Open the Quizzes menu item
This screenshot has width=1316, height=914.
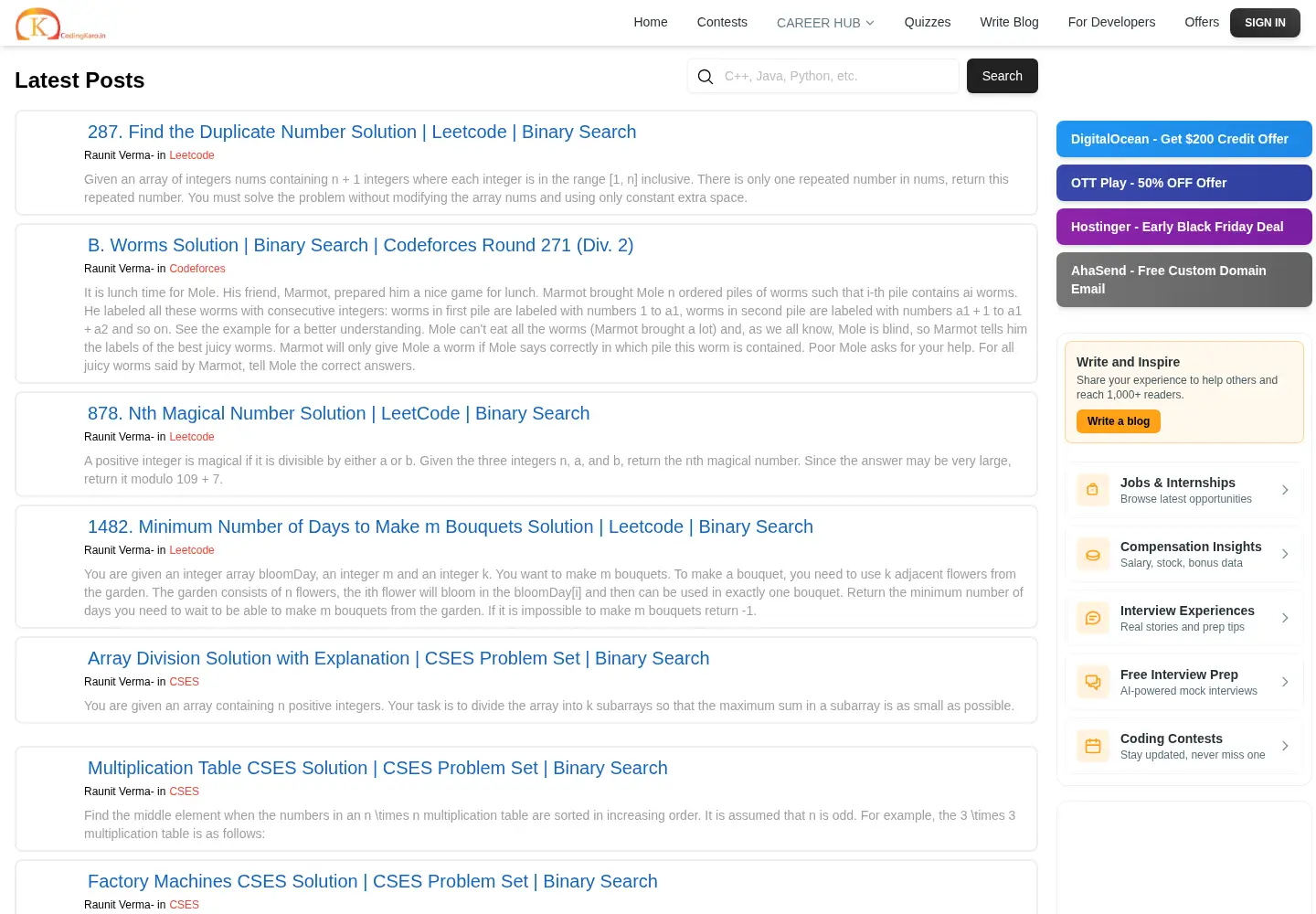click(x=928, y=22)
